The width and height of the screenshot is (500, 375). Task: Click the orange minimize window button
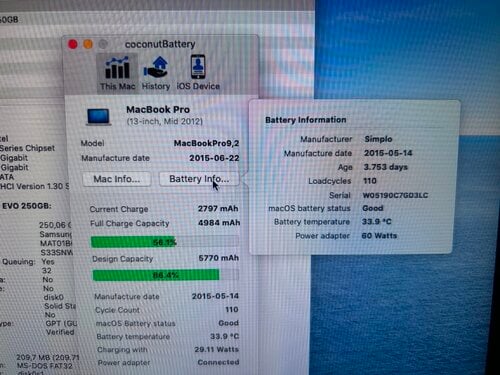click(x=88, y=44)
